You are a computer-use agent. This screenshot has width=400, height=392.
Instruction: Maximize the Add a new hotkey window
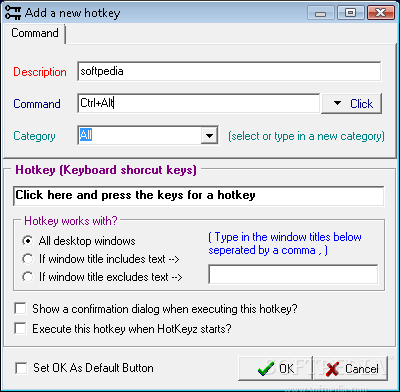(350, 13)
